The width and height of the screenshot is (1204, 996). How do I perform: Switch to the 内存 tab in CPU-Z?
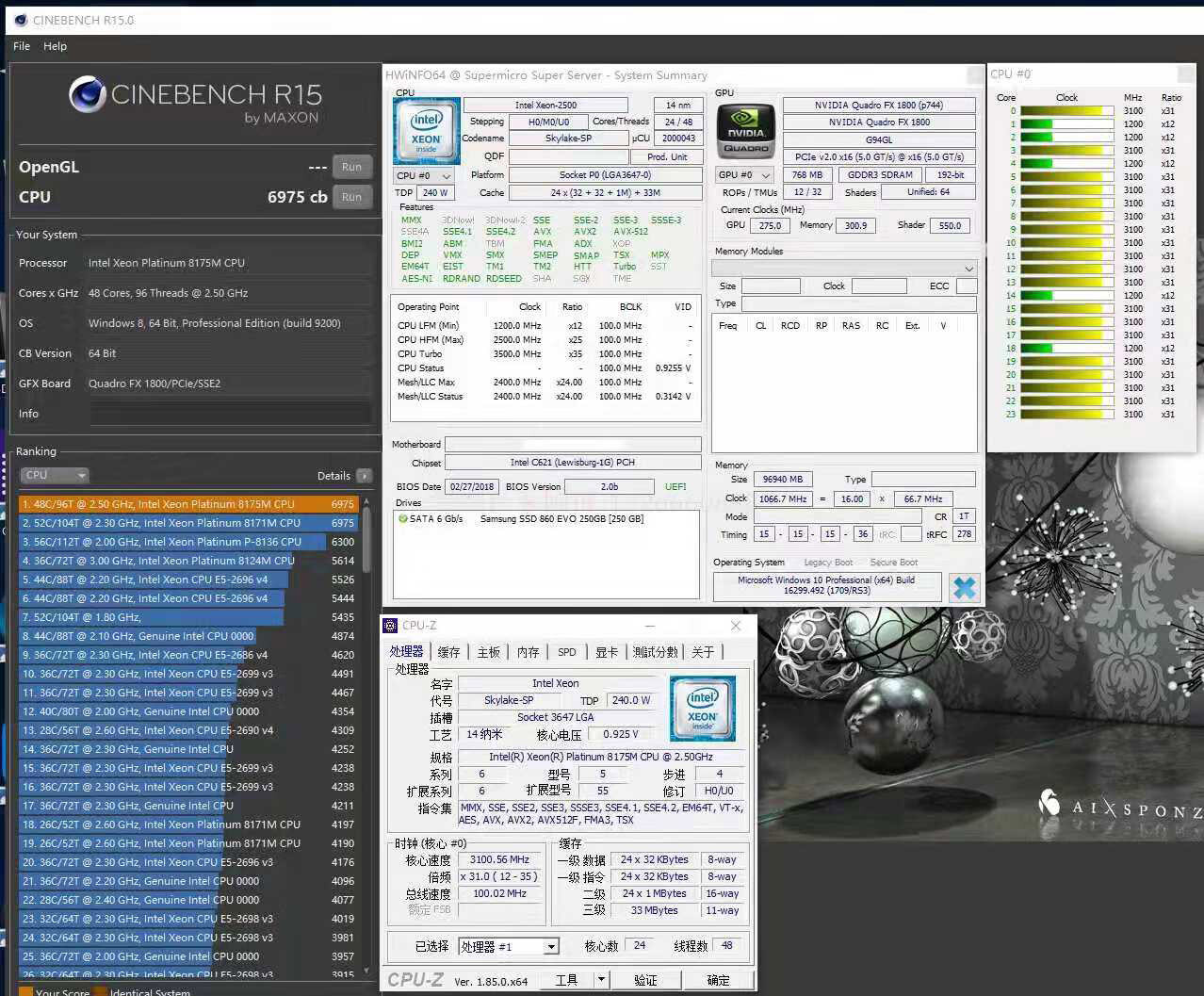point(529,652)
